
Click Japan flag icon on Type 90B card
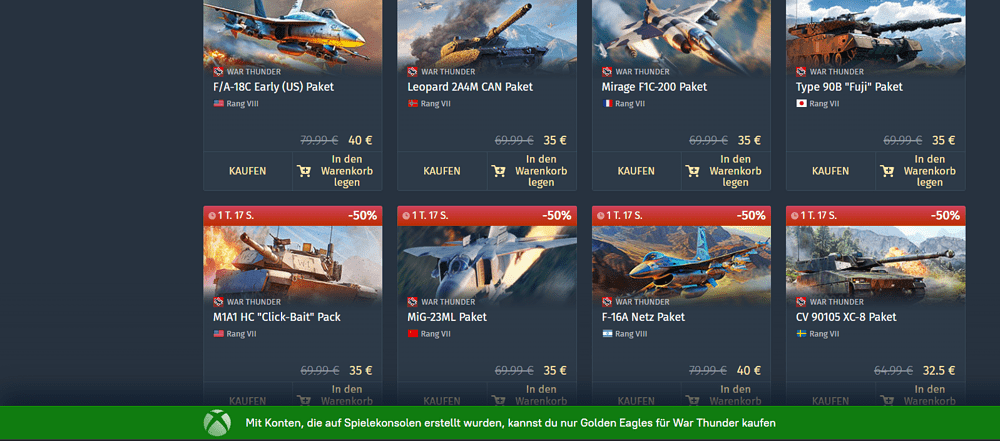[802, 103]
